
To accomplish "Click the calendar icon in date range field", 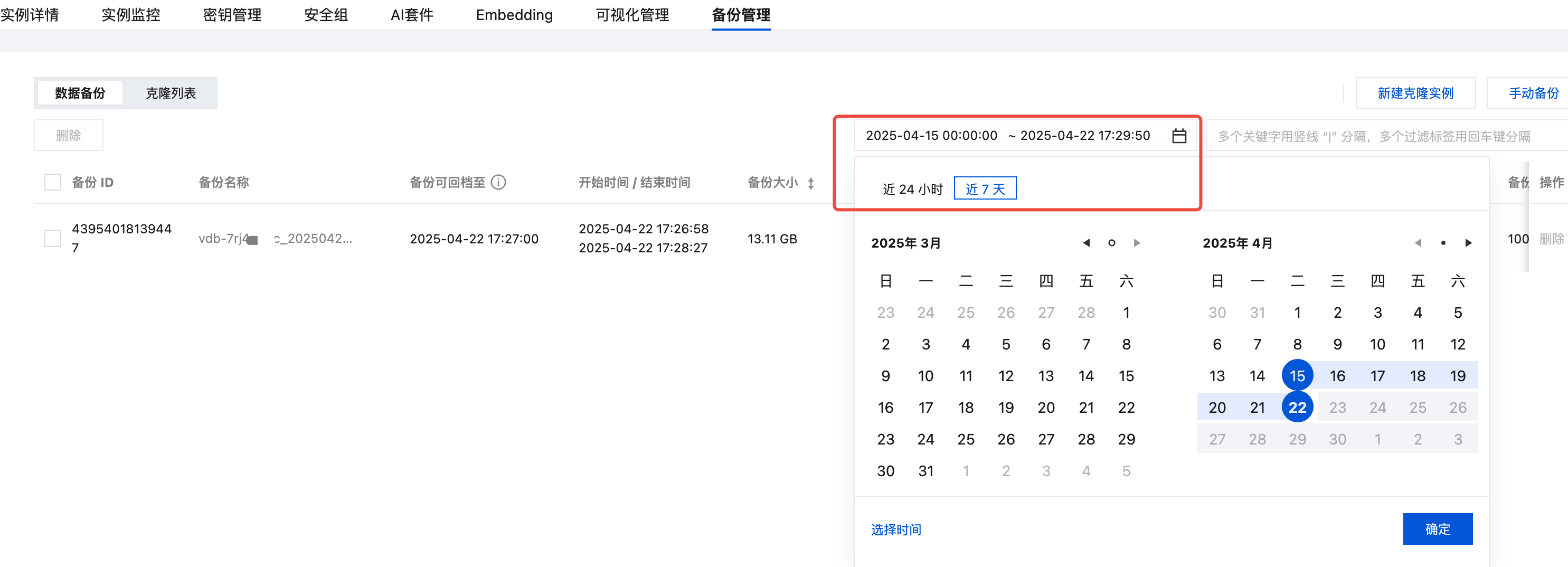I will click(x=1178, y=136).
